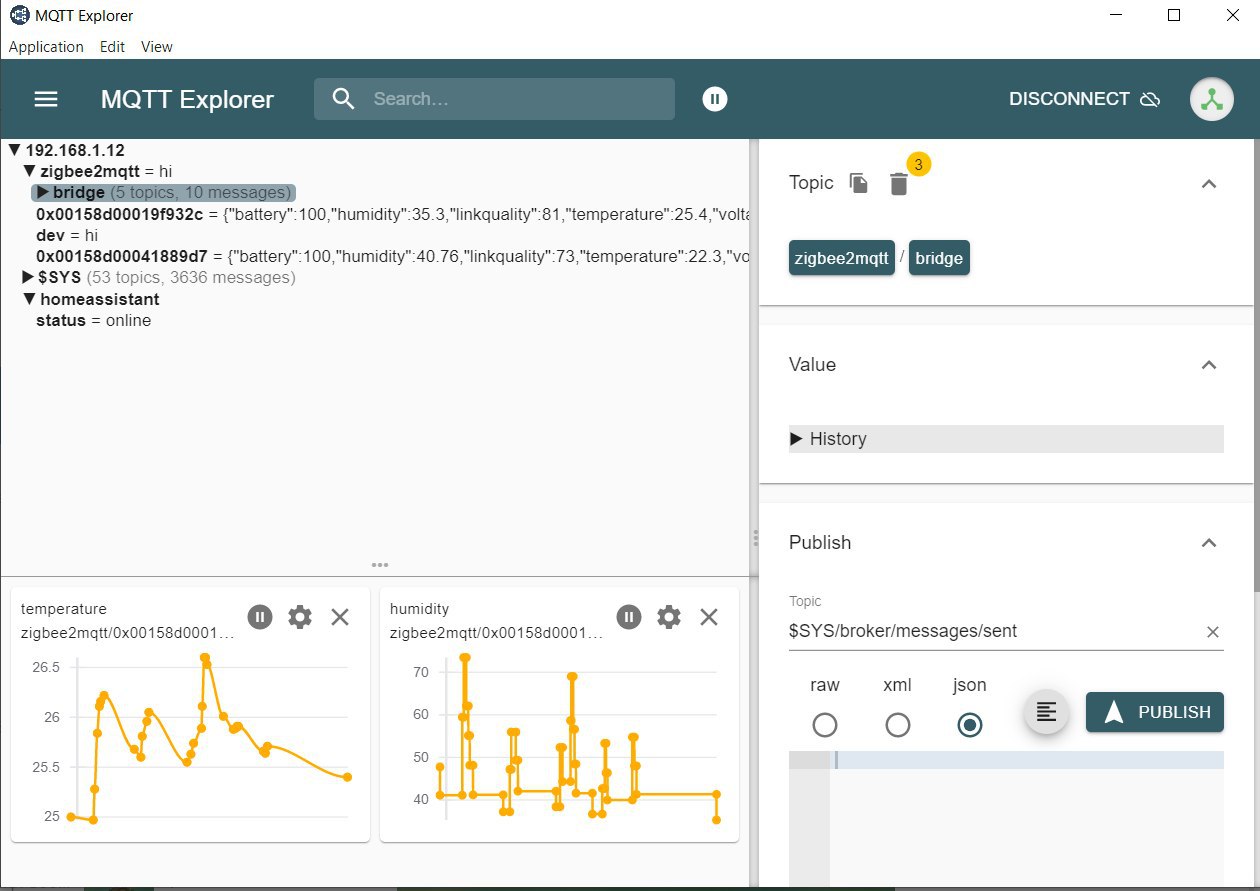1260x891 pixels.
Task: Select the xml format radio button
Action: tap(897, 724)
